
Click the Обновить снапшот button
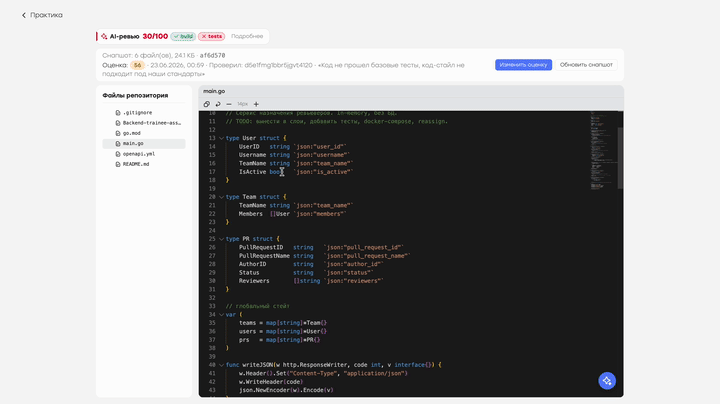[x=586, y=65]
